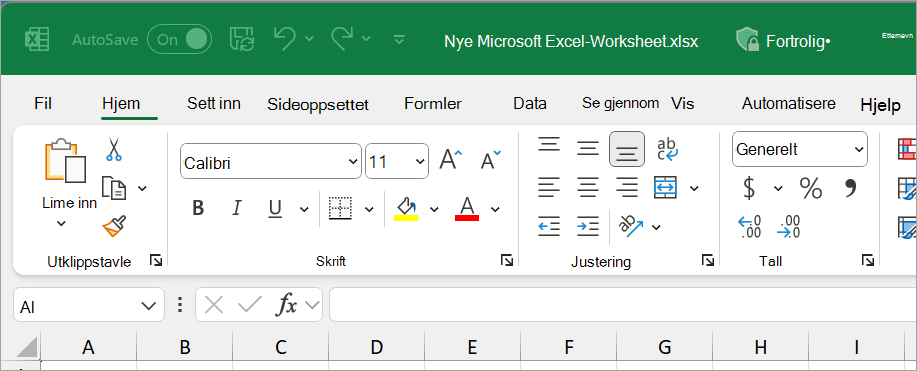The image size is (917, 371).
Task: Apply yellow fill color bucket
Action: tap(406, 208)
